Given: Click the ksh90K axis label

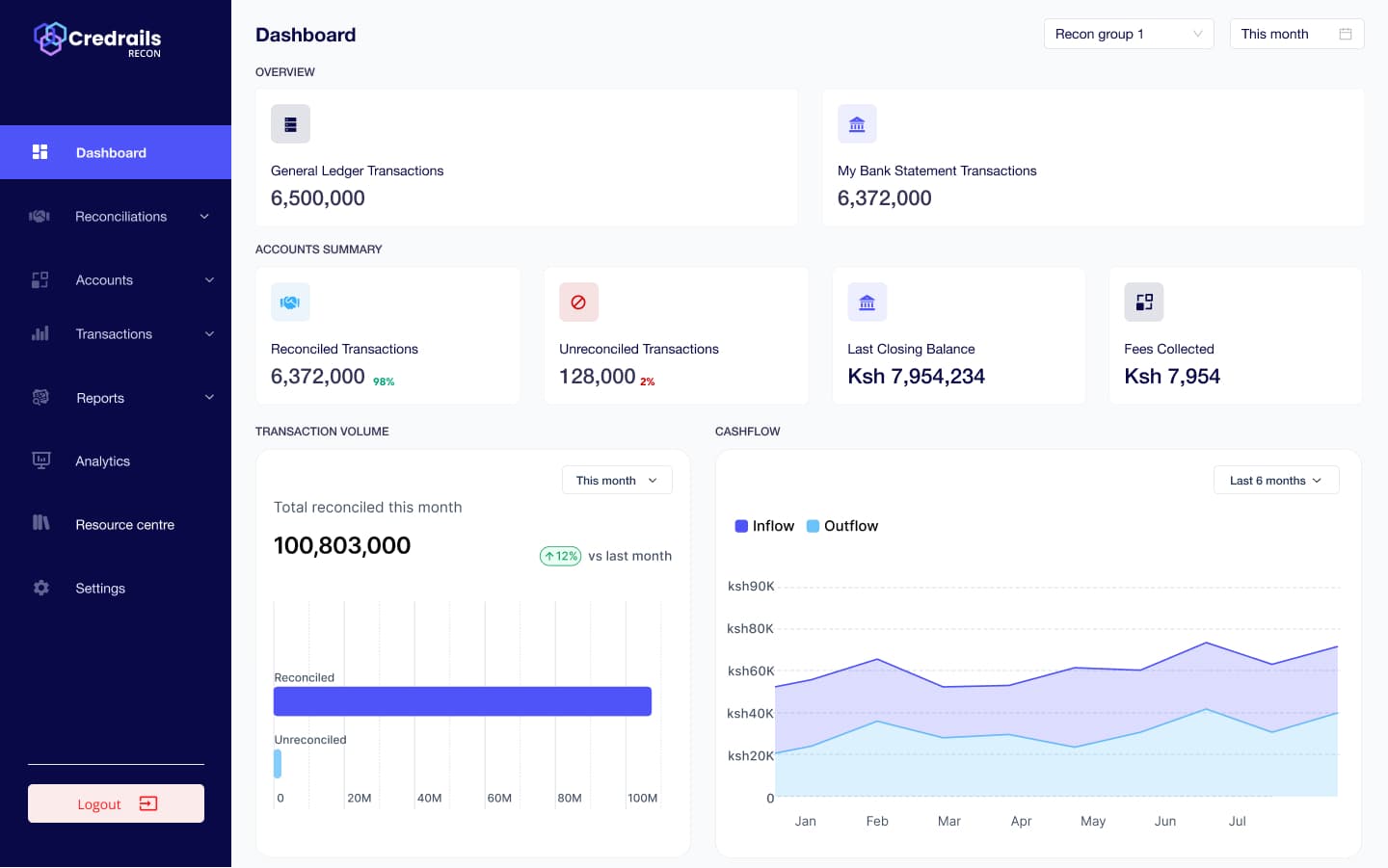Looking at the screenshot, I should [x=751, y=586].
